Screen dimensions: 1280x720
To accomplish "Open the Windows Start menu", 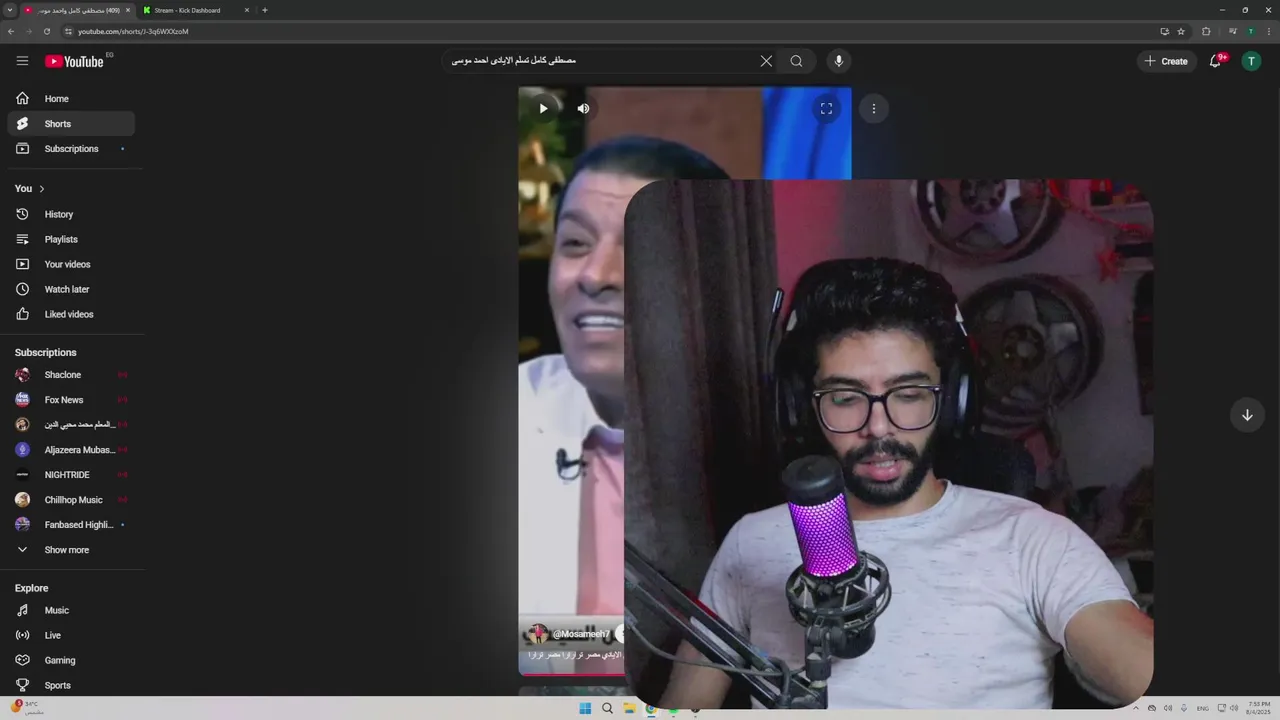I will point(585,709).
